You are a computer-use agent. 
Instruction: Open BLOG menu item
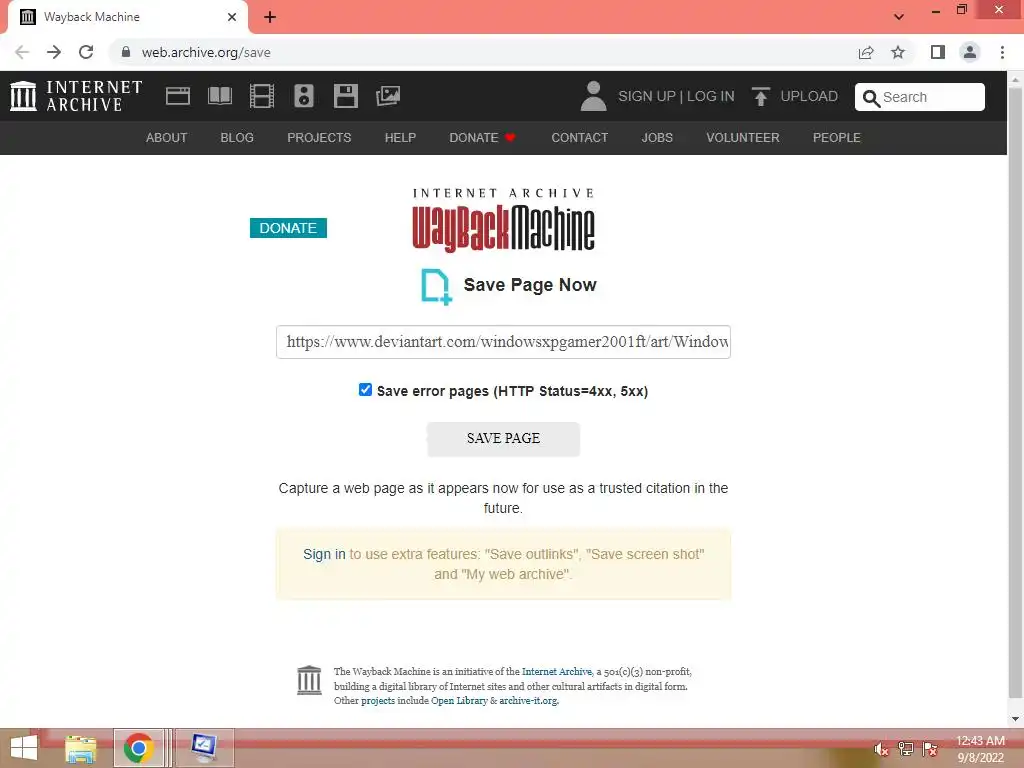pyautogui.click(x=237, y=138)
